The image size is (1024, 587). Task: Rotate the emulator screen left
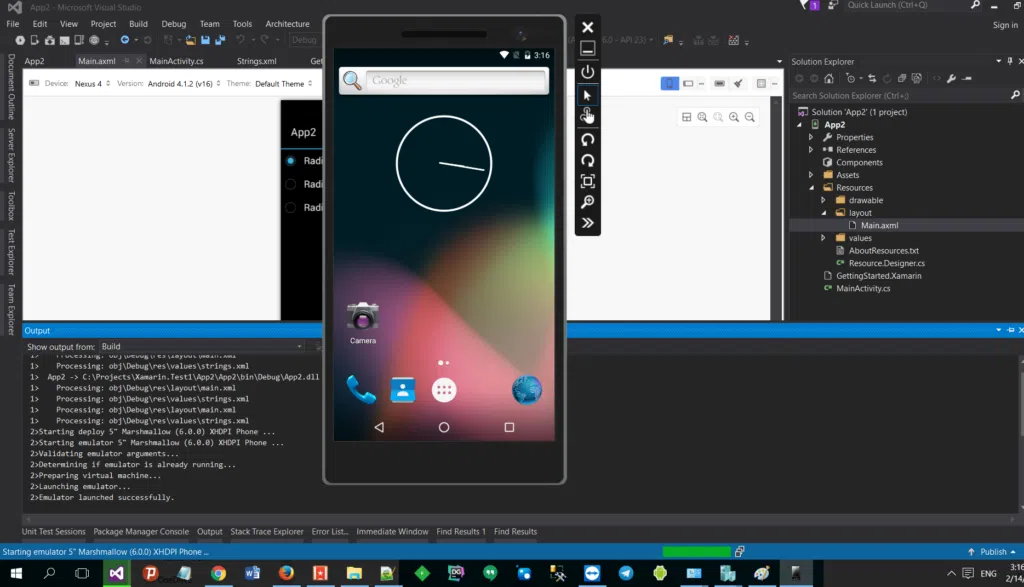click(587, 137)
